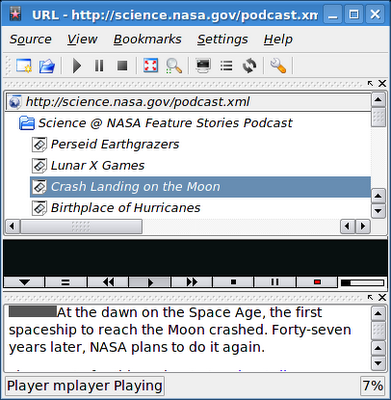Close the info text panel
391x400 pixels.
pos(382,297)
